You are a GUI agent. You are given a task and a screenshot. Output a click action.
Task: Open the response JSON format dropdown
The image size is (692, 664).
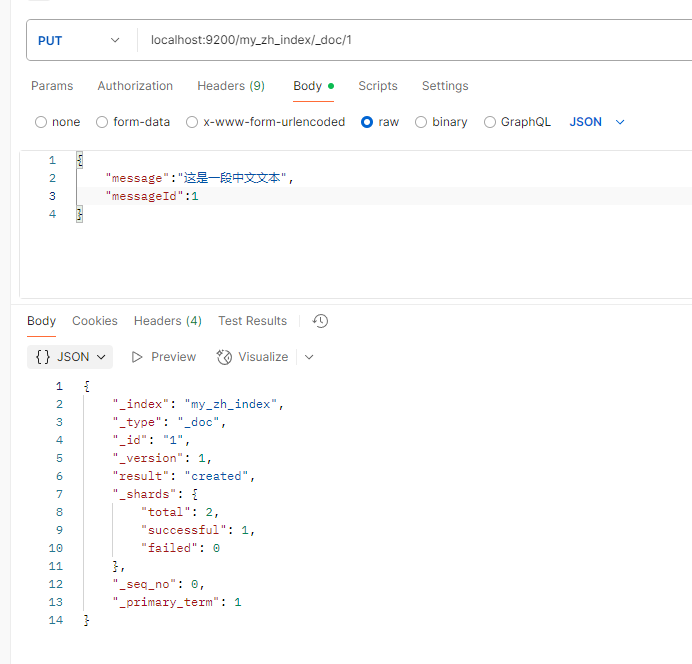[72, 357]
